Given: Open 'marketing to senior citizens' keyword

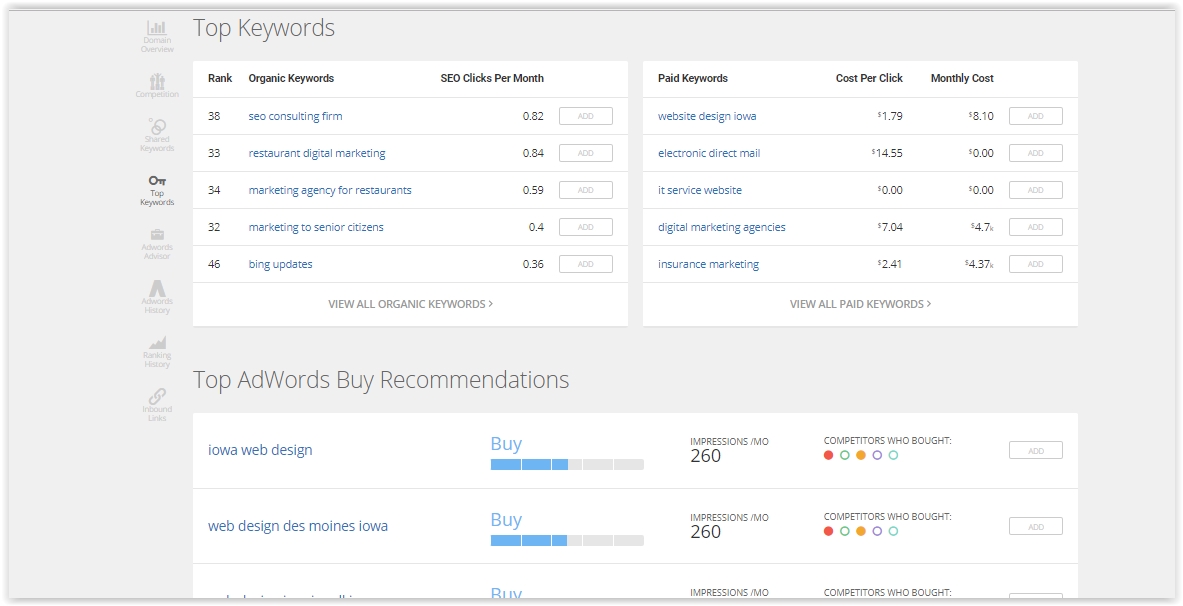Looking at the screenshot, I should [316, 227].
